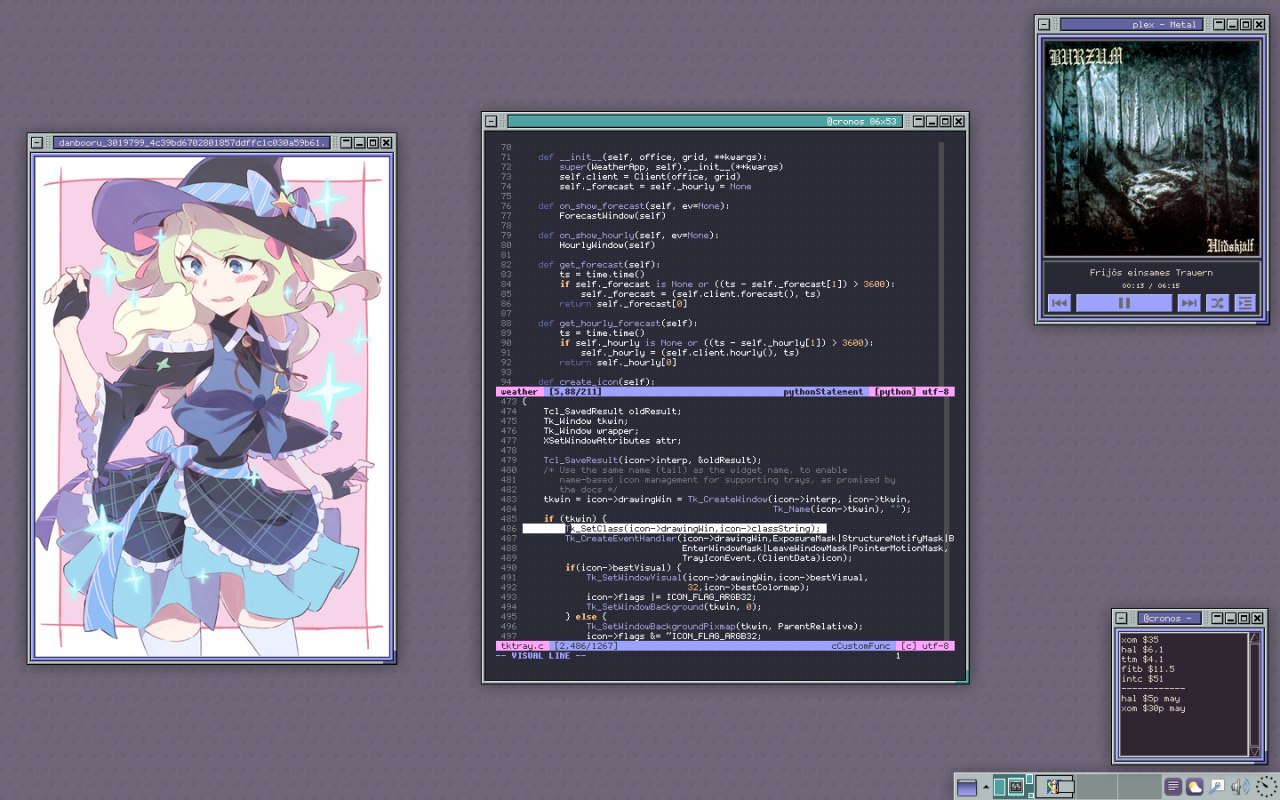The width and height of the screenshot is (1280, 800).
Task: Open window menu of small cronos terminal
Action: [1122, 618]
